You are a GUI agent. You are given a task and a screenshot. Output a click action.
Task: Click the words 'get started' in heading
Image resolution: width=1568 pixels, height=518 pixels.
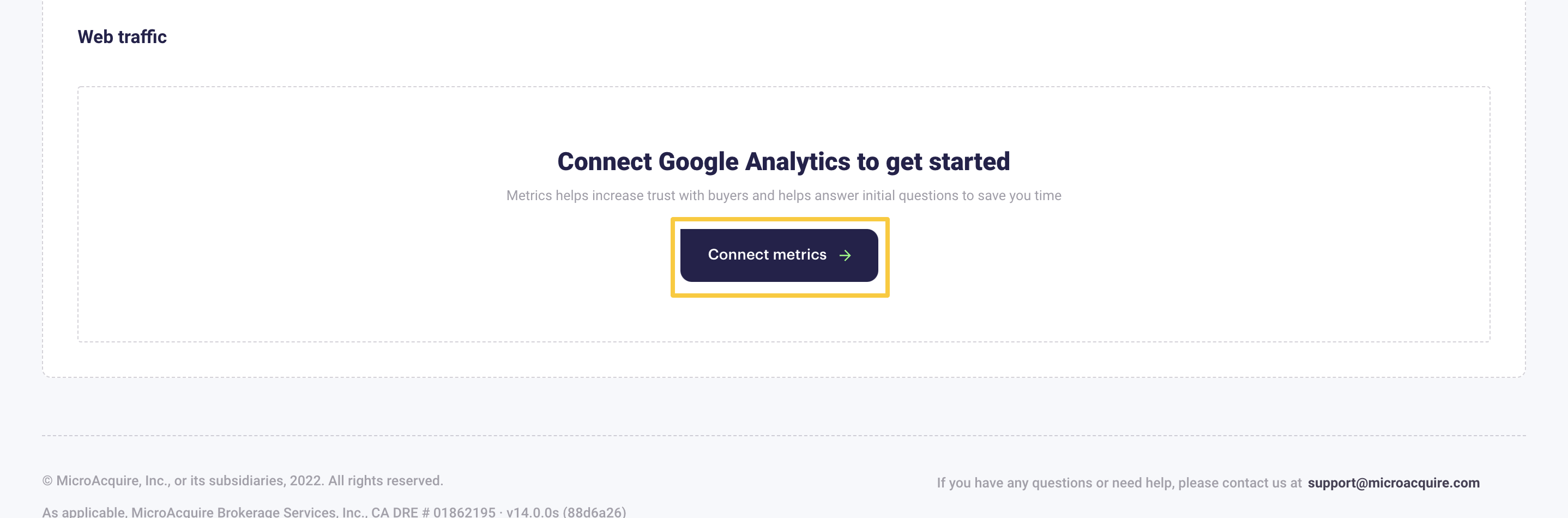coord(948,162)
